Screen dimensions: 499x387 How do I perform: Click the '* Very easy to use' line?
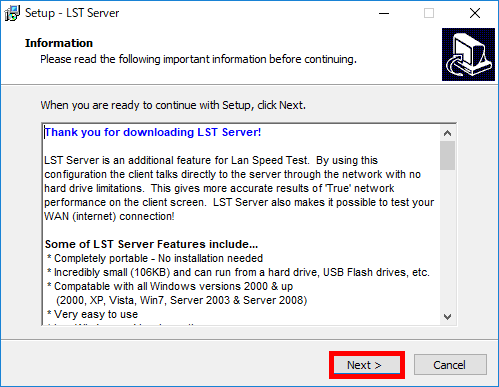point(92,314)
